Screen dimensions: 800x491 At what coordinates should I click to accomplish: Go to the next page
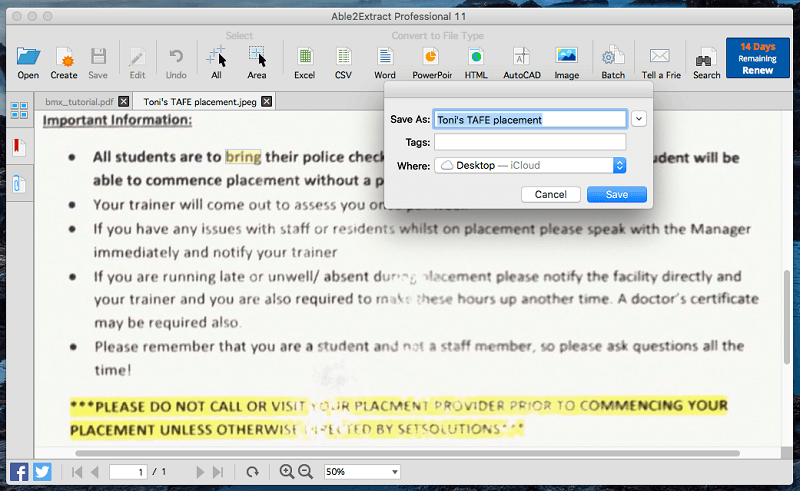pos(200,472)
